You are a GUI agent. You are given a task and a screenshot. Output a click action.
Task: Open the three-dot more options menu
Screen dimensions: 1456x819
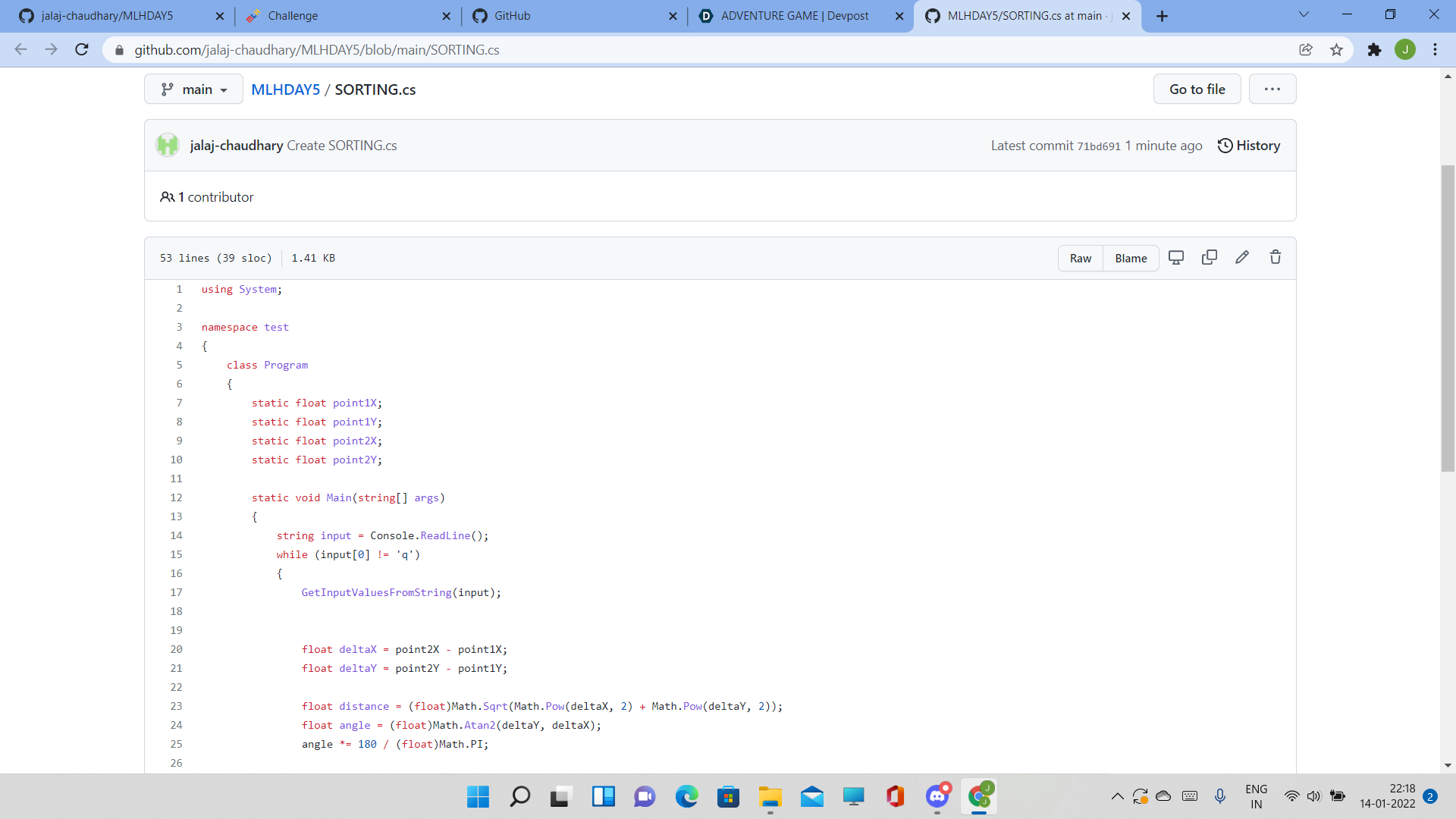1272,89
